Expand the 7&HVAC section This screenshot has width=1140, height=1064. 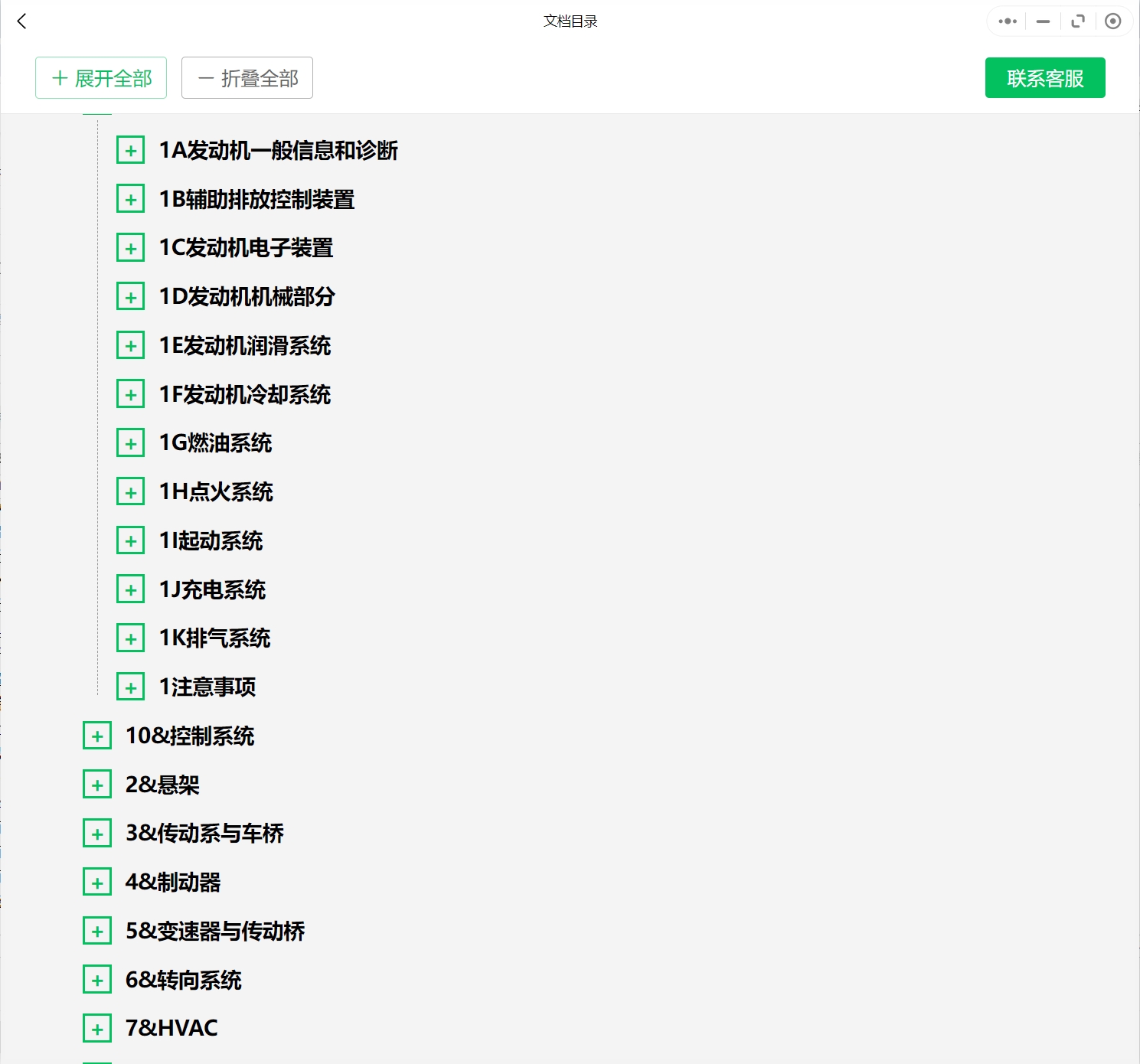(97, 1028)
